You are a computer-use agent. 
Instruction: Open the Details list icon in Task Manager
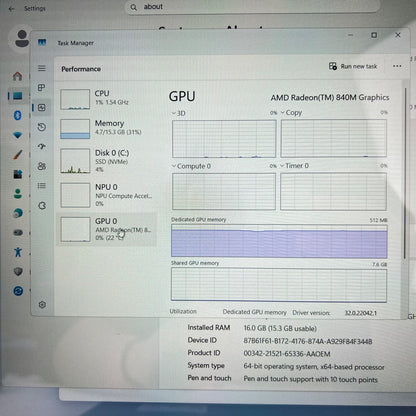point(42,186)
